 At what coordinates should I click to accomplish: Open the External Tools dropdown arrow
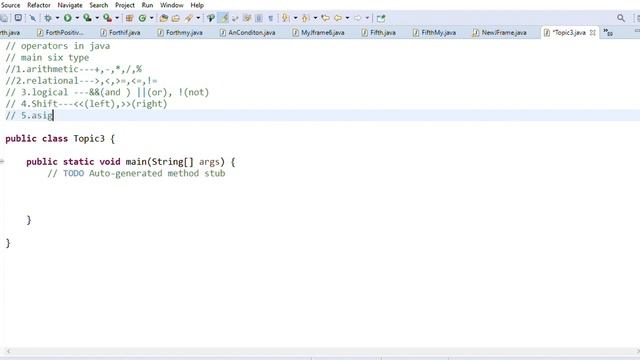tap(117, 18)
